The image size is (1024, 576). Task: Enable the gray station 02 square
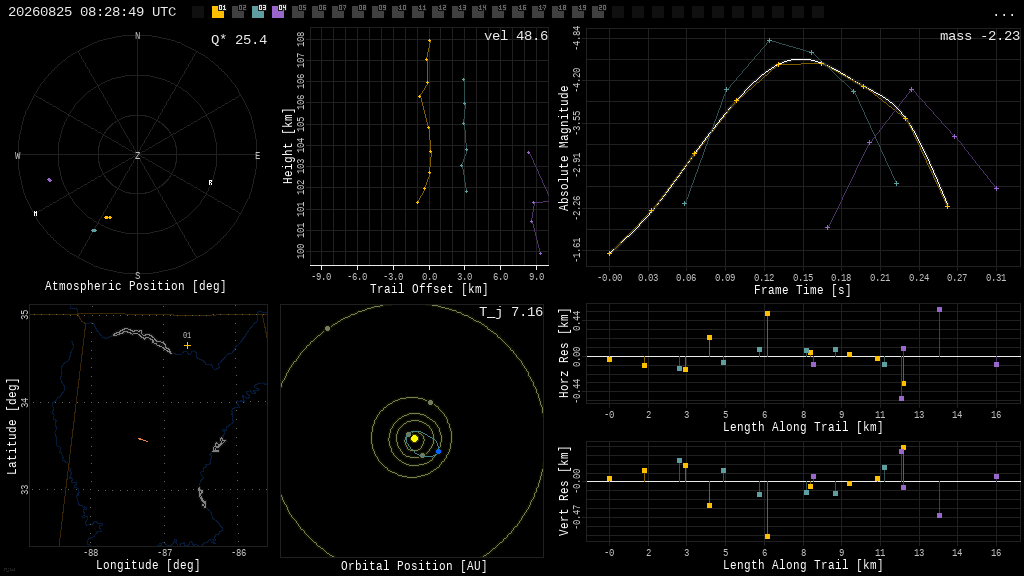238,12
